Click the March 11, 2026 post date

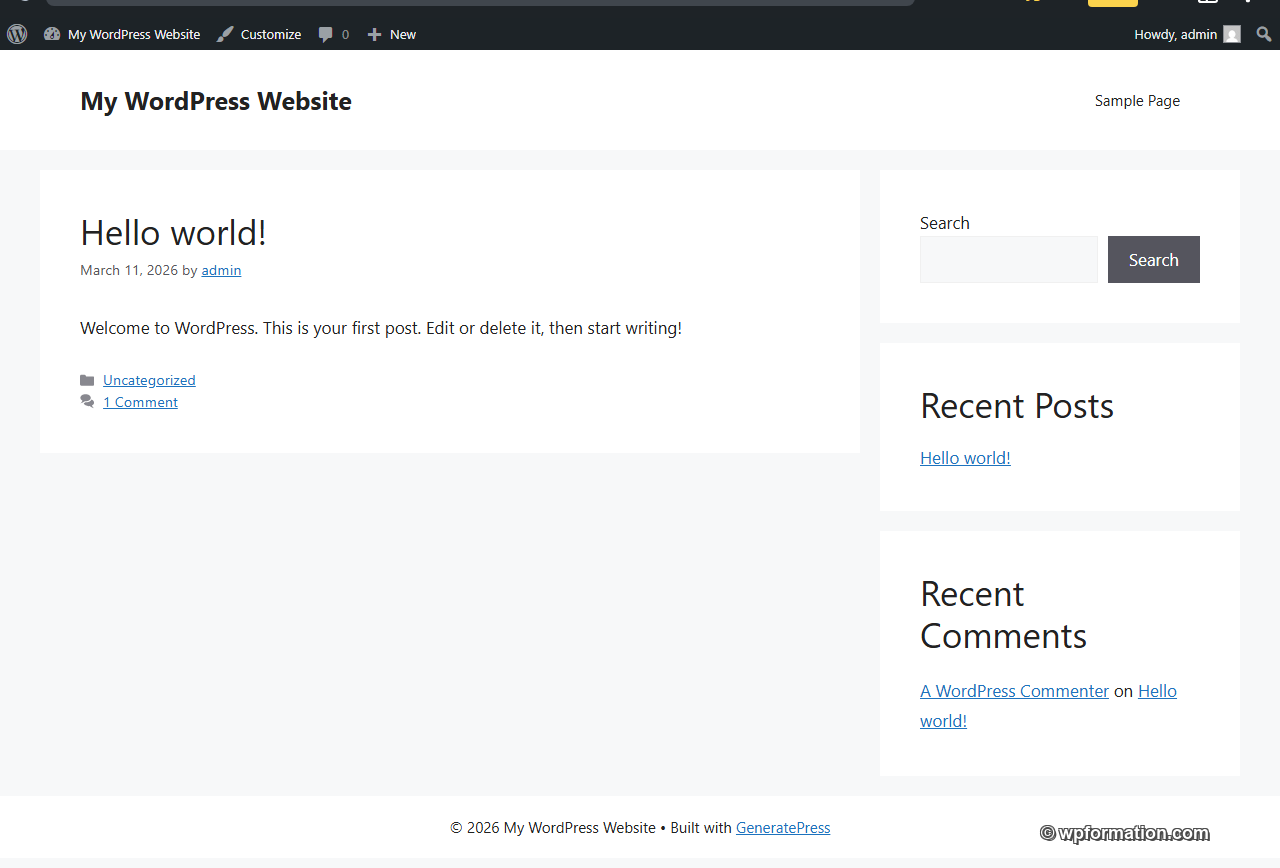tap(129, 270)
